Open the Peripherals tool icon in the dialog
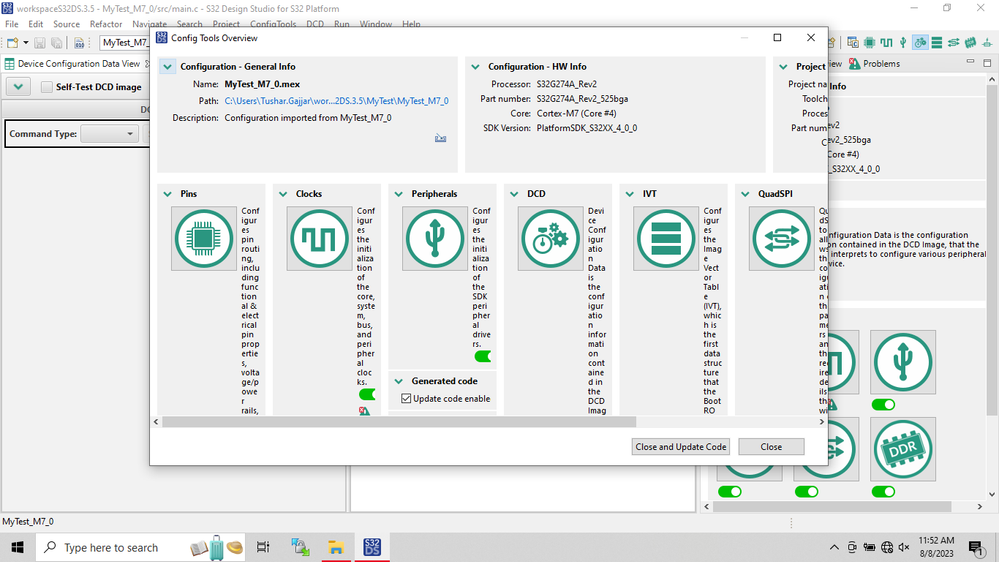 pos(435,238)
